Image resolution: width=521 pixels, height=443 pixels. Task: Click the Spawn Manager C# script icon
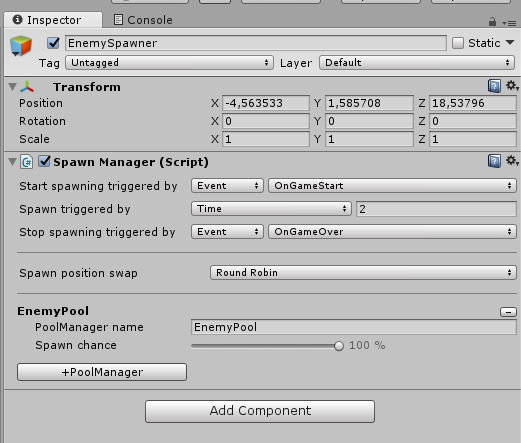tap(27, 162)
